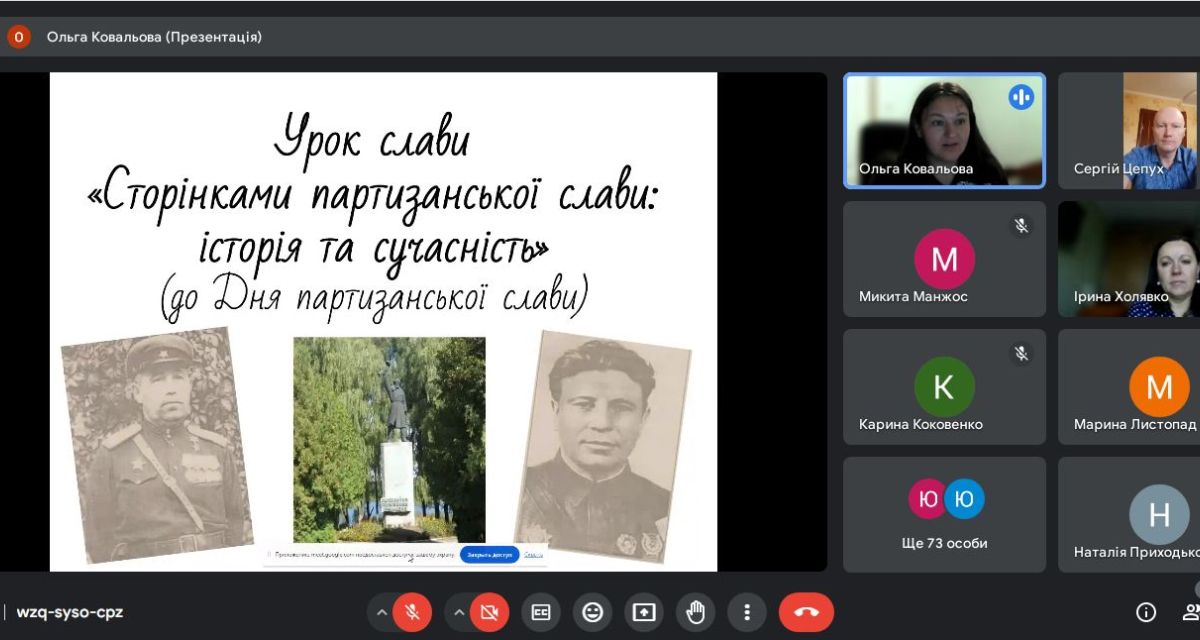Screen dimensions: 1200x640
Task: Show the participants list icon
Action: tap(1190, 612)
